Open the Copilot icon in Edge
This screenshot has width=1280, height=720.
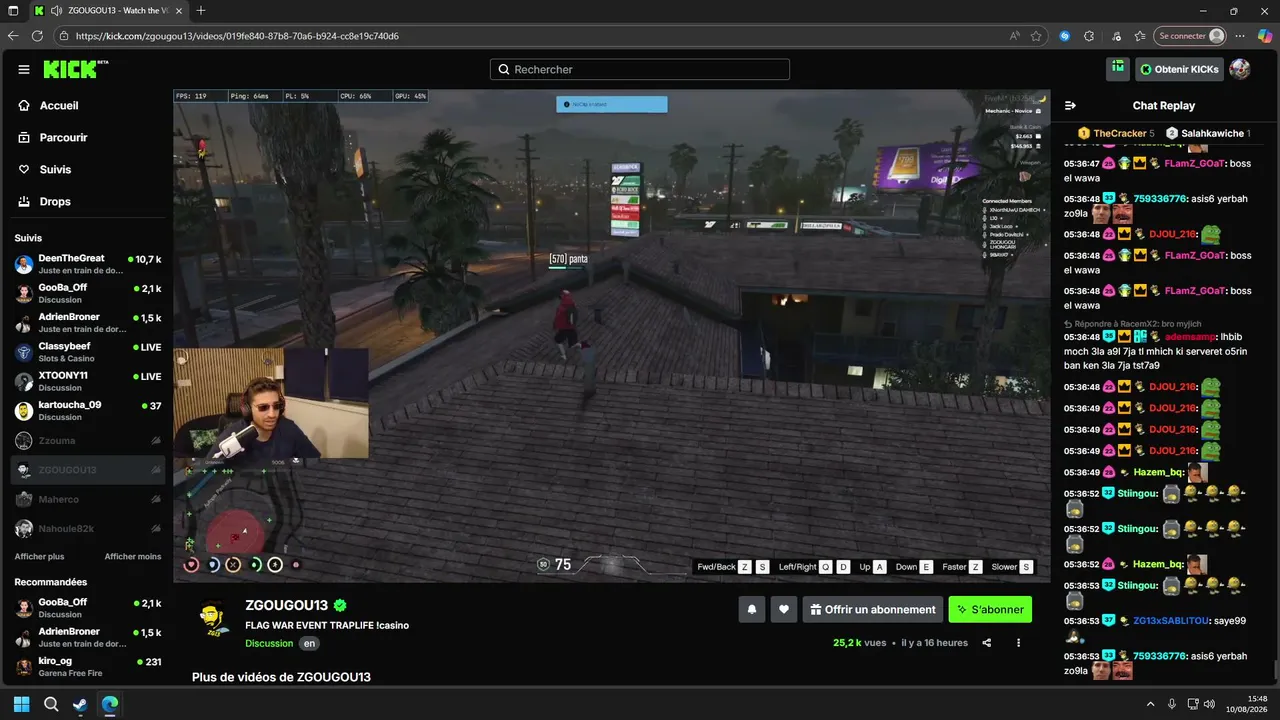(1266, 36)
